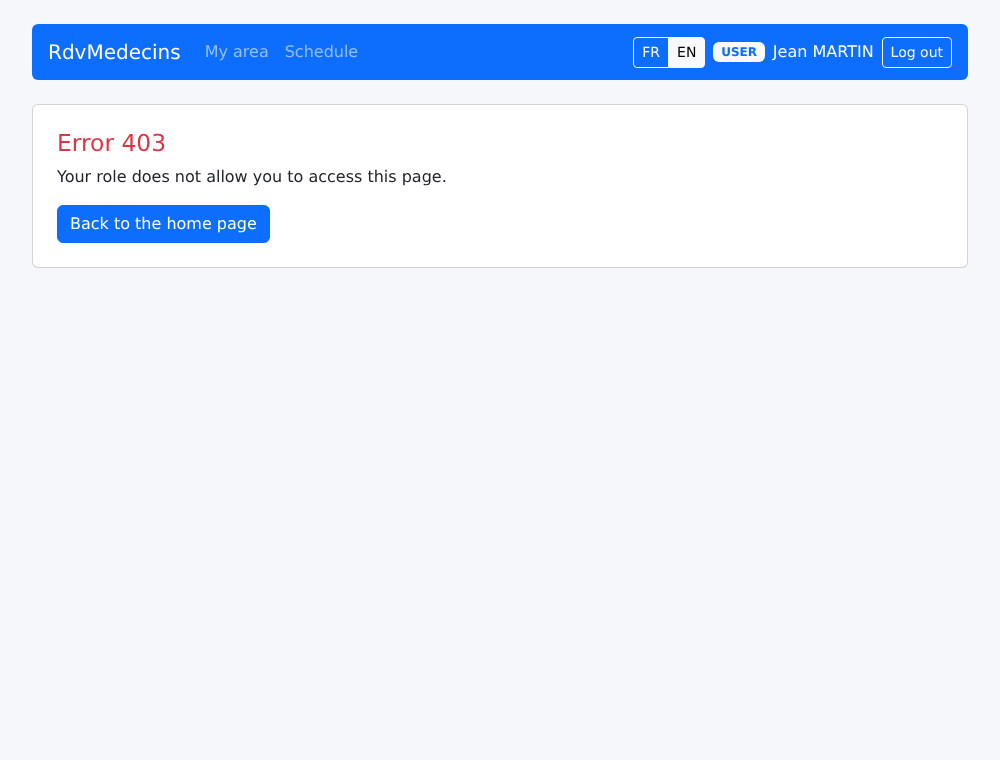Click the role not allowed message text

(252, 177)
